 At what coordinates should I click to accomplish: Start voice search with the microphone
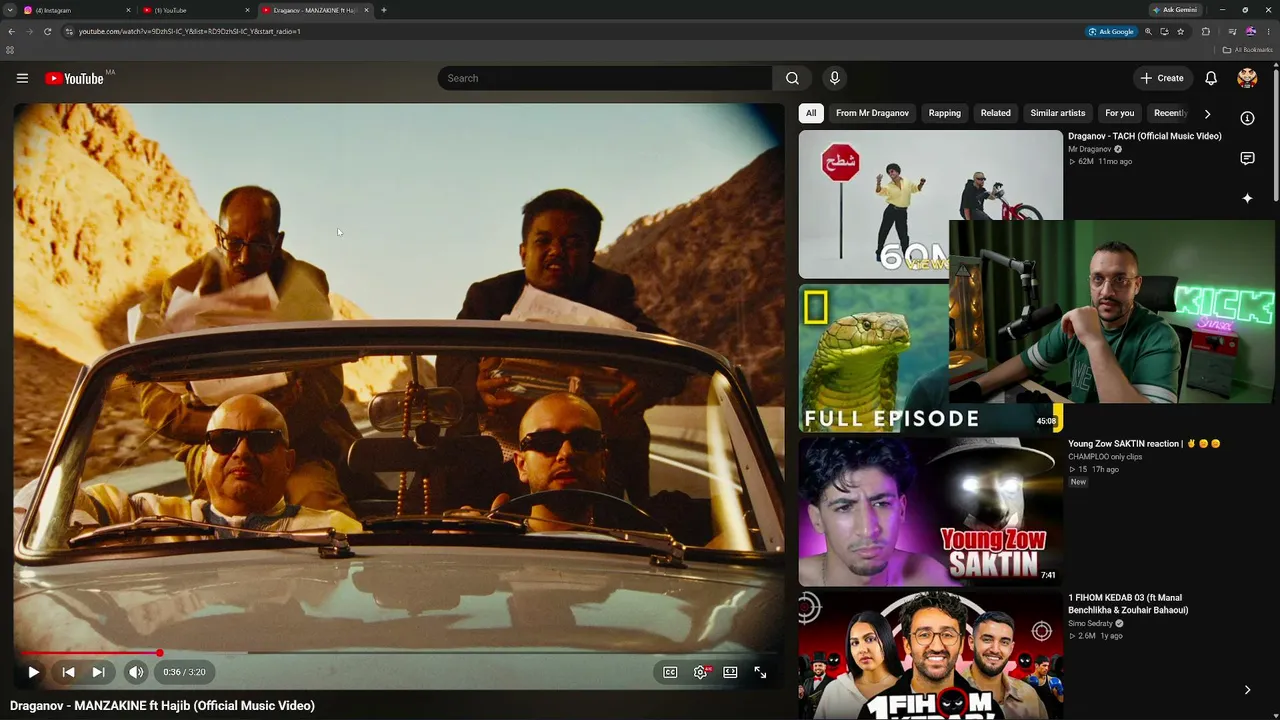[x=834, y=78]
